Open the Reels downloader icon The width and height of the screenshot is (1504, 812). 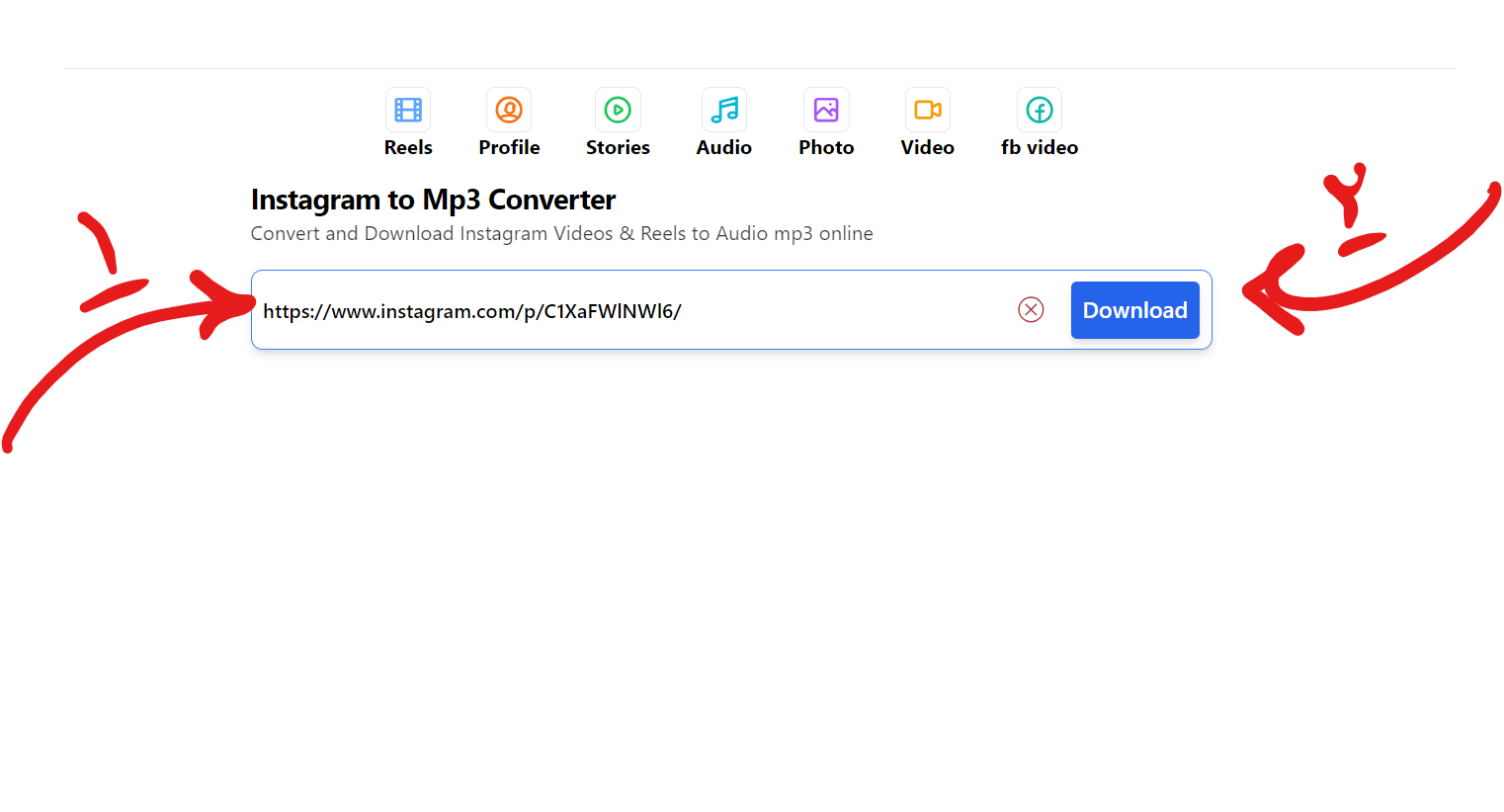[x=408, y=110]
